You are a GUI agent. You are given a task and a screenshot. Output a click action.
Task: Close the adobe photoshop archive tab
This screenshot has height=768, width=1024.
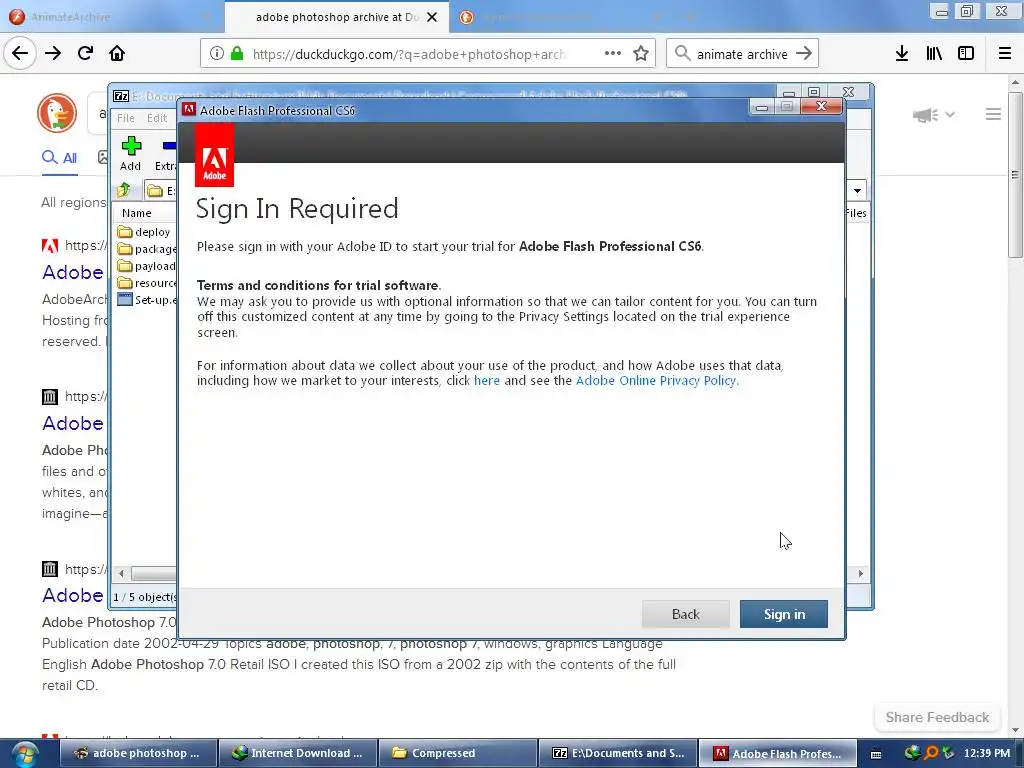click(432, 17)
